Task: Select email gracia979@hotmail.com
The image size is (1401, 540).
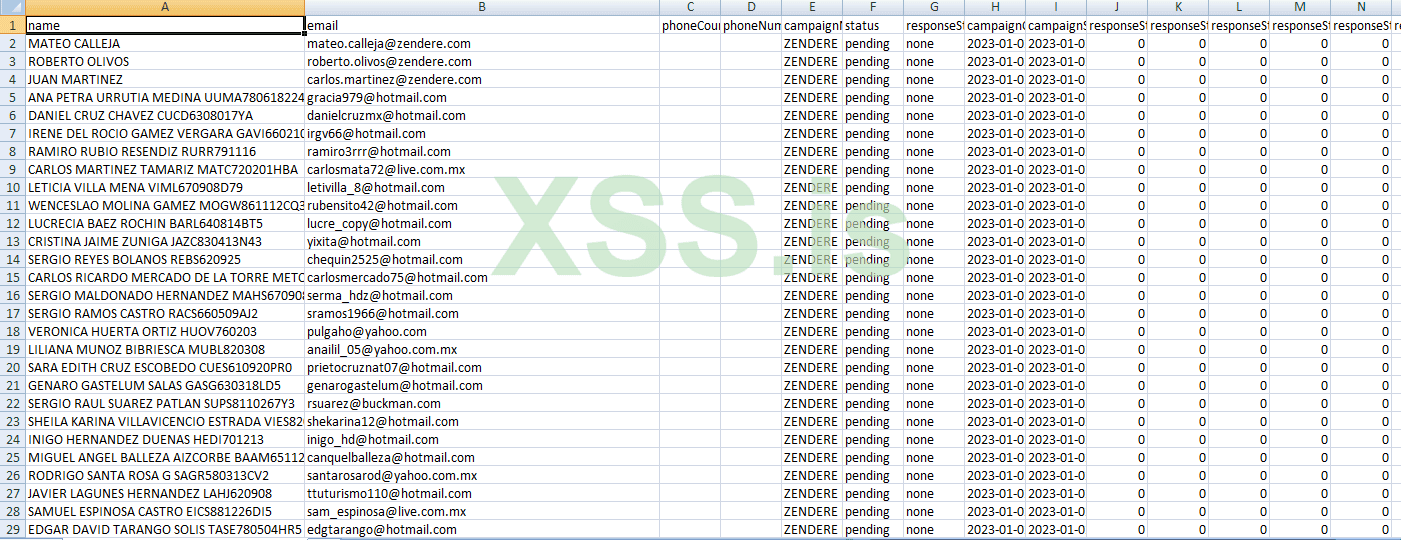Action: pos(482,97)
